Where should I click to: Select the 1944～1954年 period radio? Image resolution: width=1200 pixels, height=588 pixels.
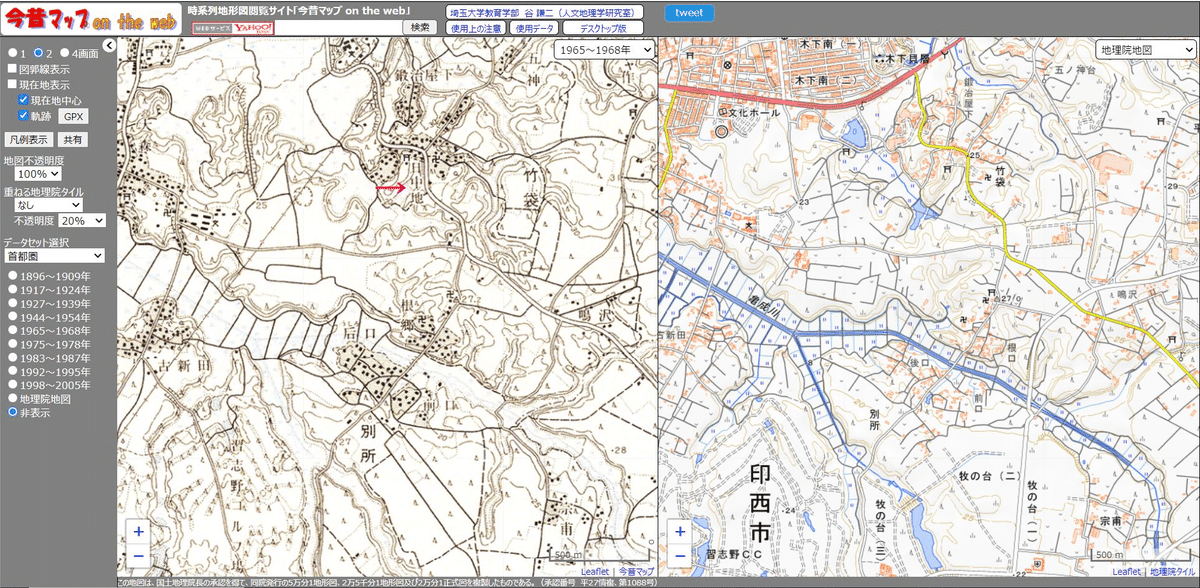[13, 316]
